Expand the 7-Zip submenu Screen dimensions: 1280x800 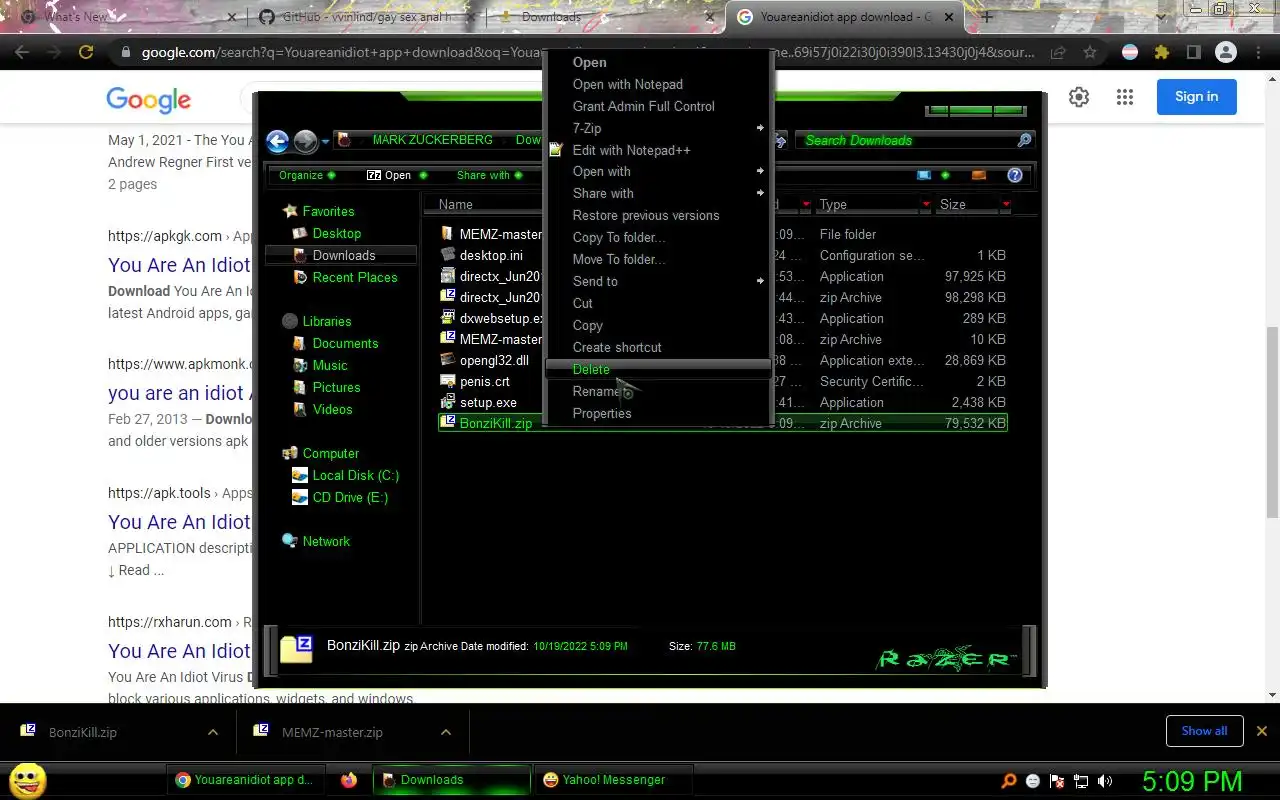pyautogui.click(x=659, y=128)
